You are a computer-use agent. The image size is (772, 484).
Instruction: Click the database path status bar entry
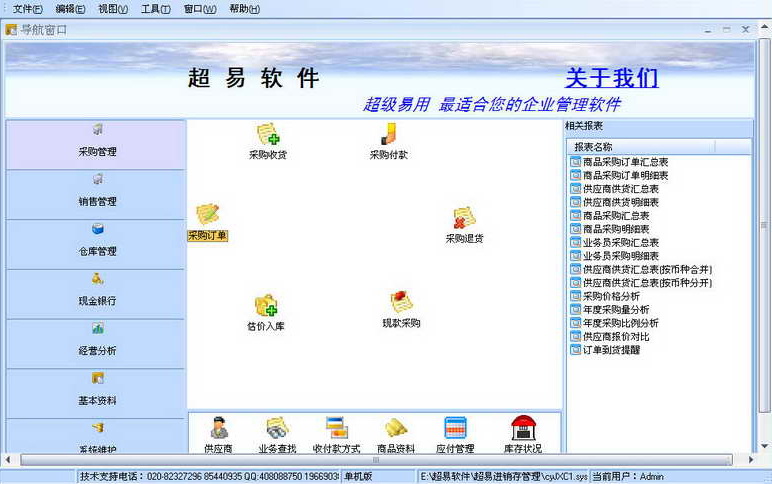pyautogui.click(x=503, y=476)
